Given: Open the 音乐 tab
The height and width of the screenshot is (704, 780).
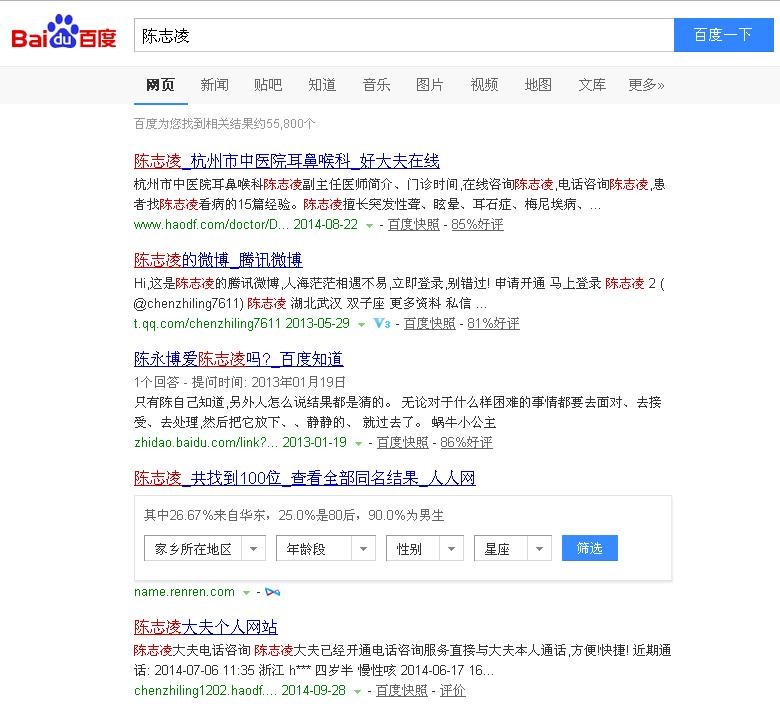Looking at the screenshot, I should tap(376, 85).
